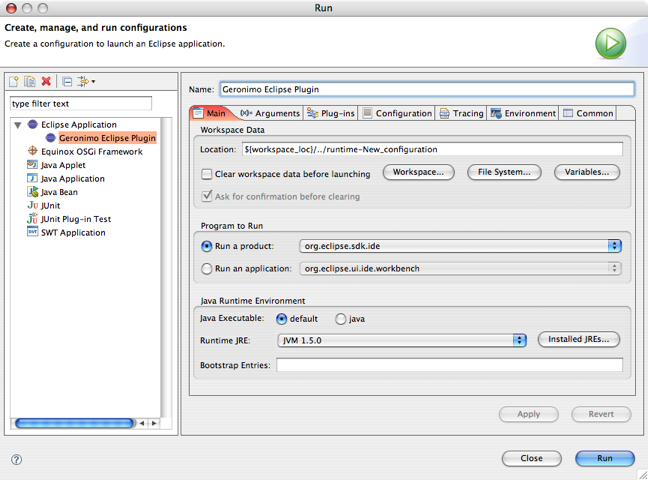This screenshot has width=648, height=480.
Task: Select SWT Application launch type
Action: (x=73, y=233)
